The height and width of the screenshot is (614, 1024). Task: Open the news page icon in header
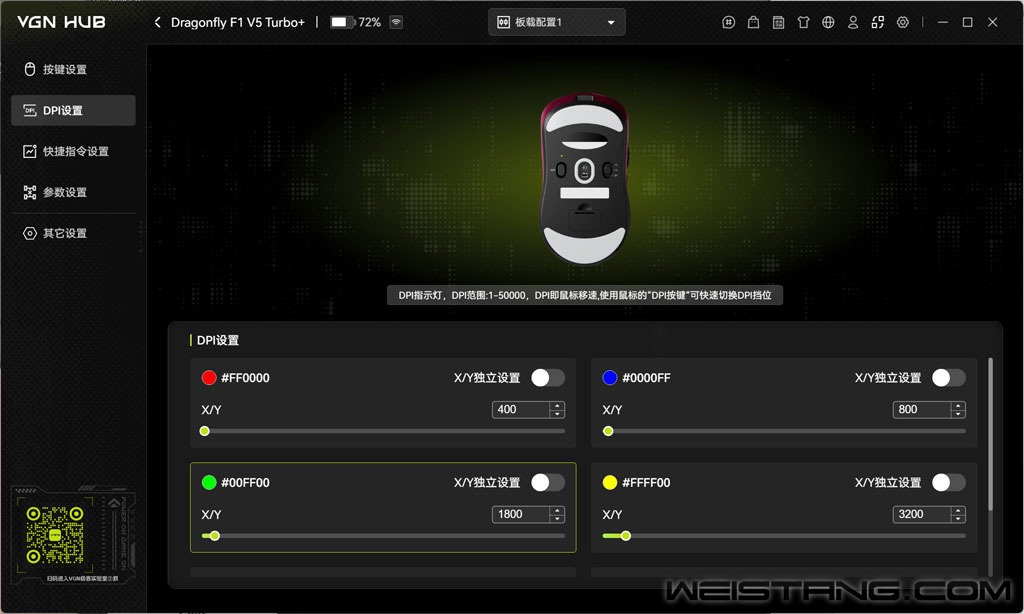click(778, 22)
